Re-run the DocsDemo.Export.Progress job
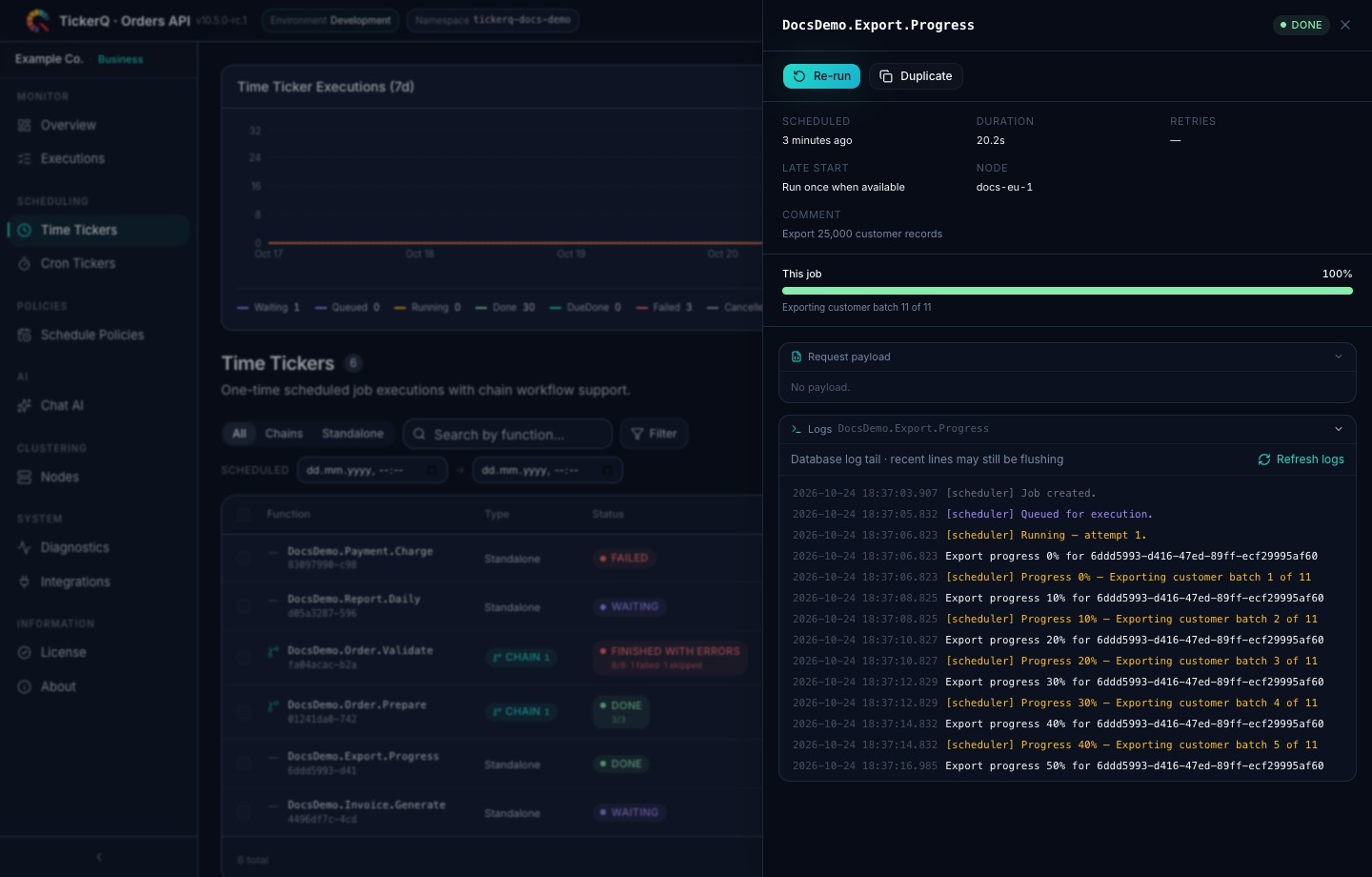1372x877 pixels. 821,76
